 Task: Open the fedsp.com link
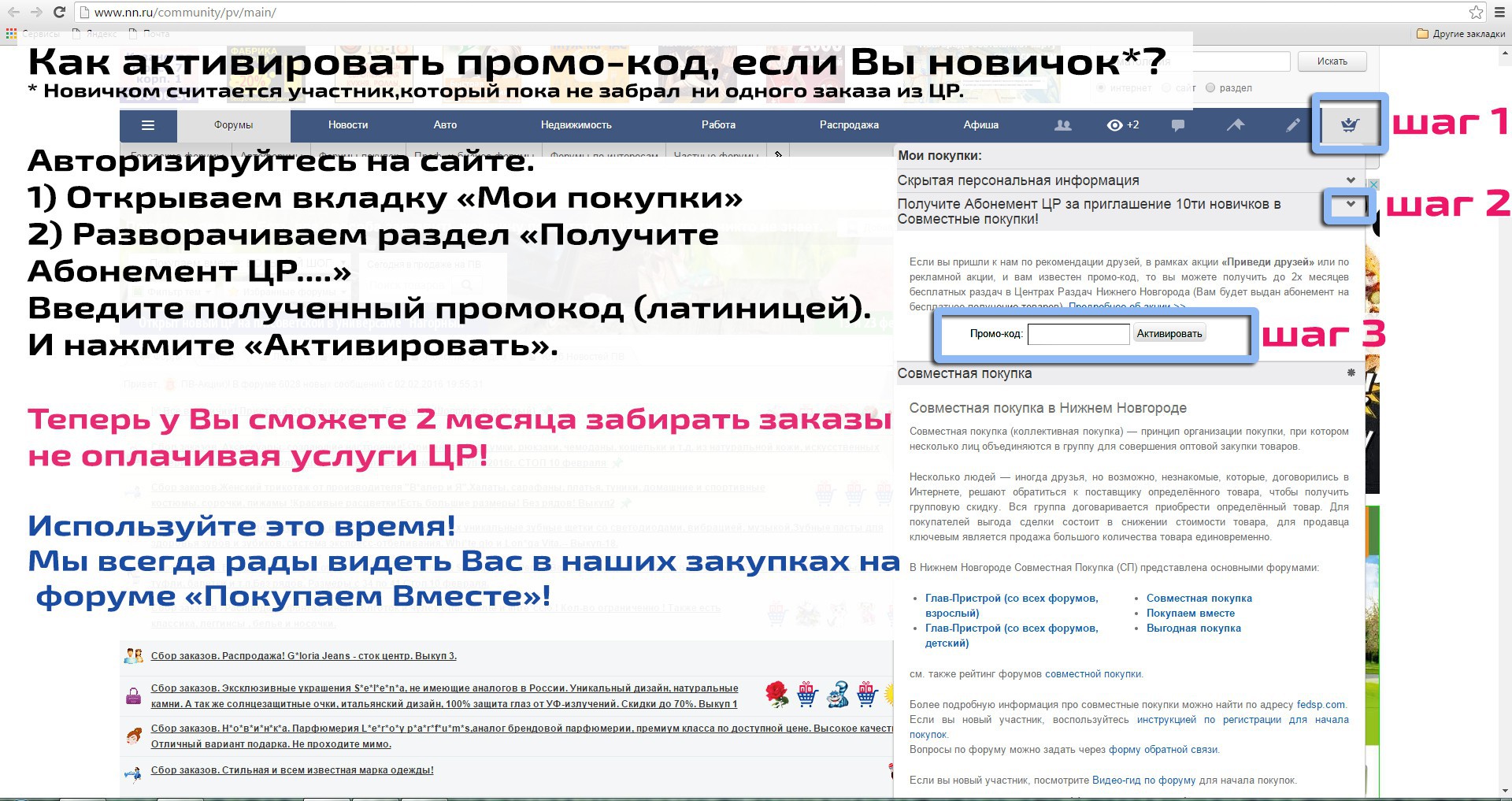point(1321,705)
